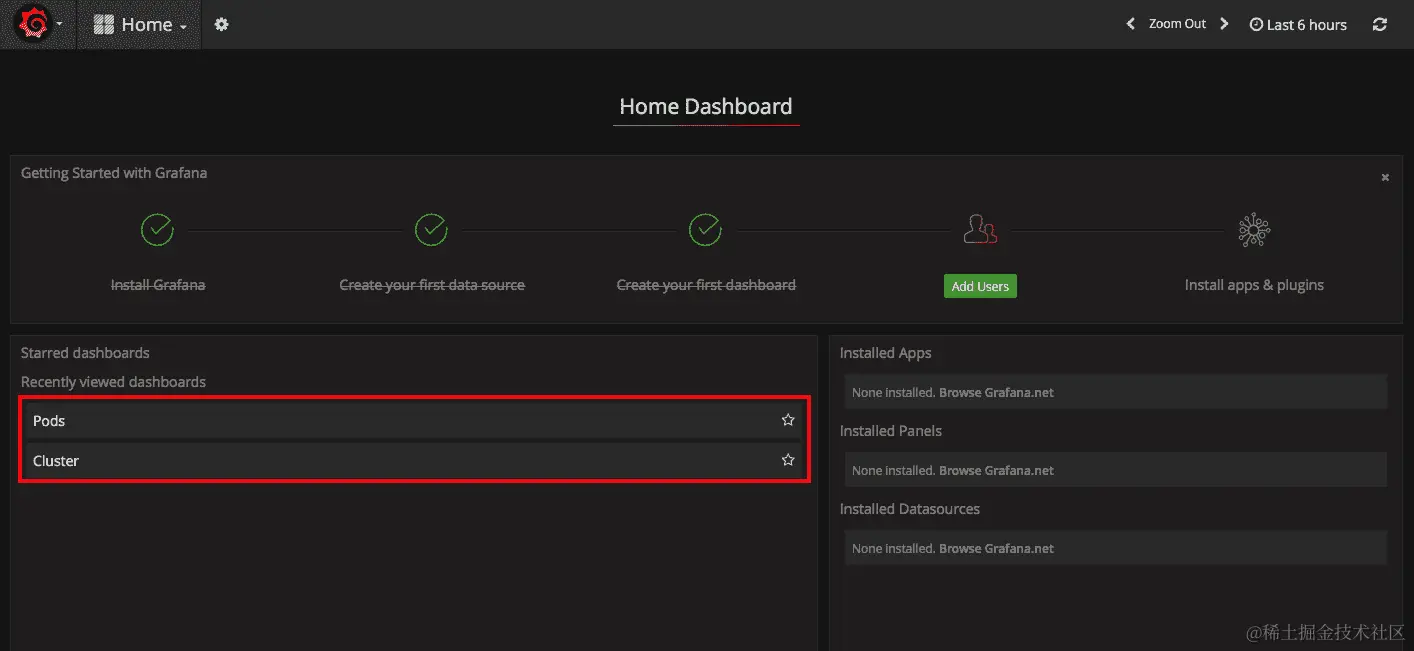Browse Grafana.net under Installed Datasources

click(x=996, y=549)
